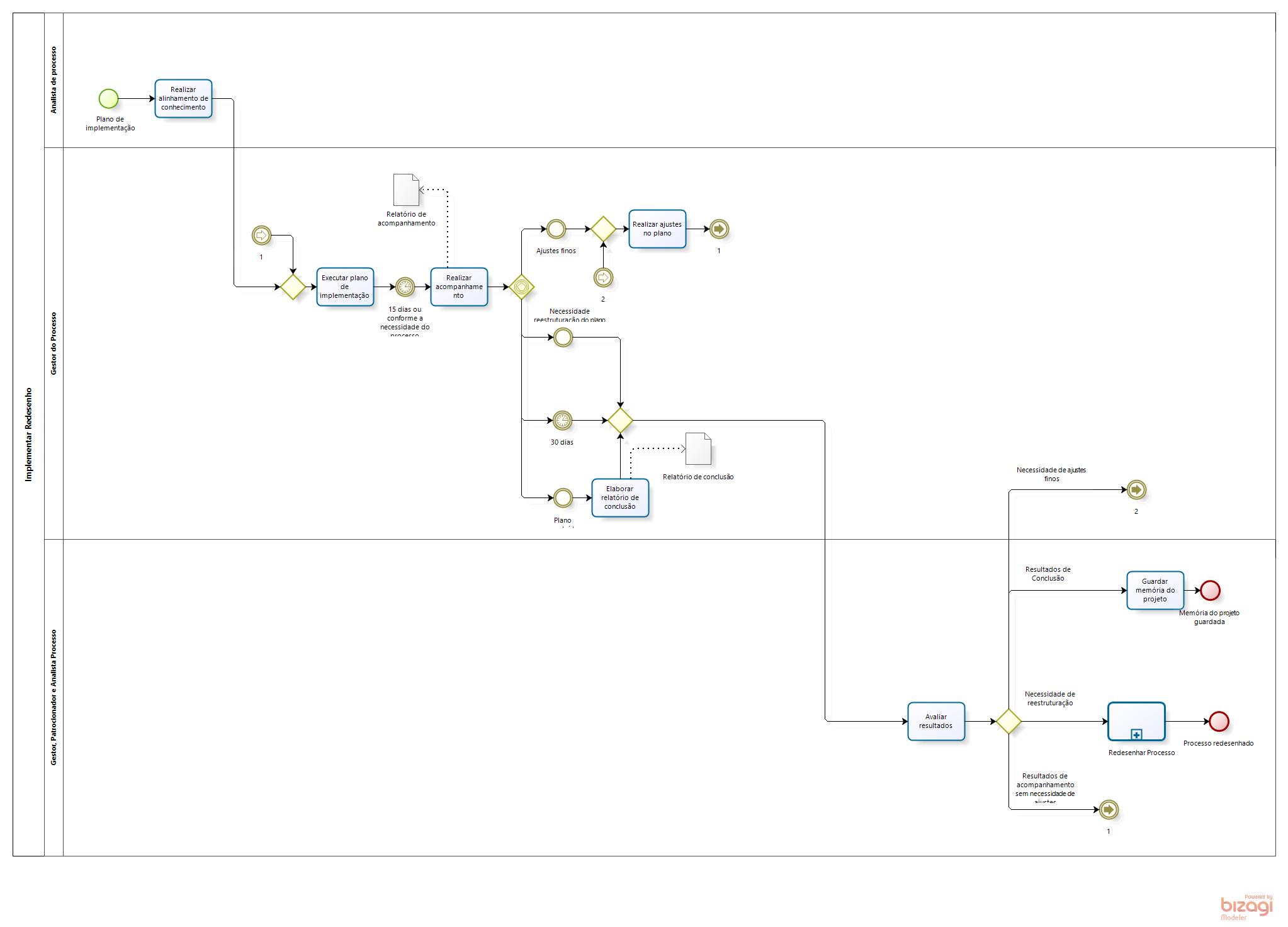Expand the 'Redesenhar Processo' subprocess plus marker
Image resolution: width=1288 pixels, height=927 pixels.
pos(1136,734)
